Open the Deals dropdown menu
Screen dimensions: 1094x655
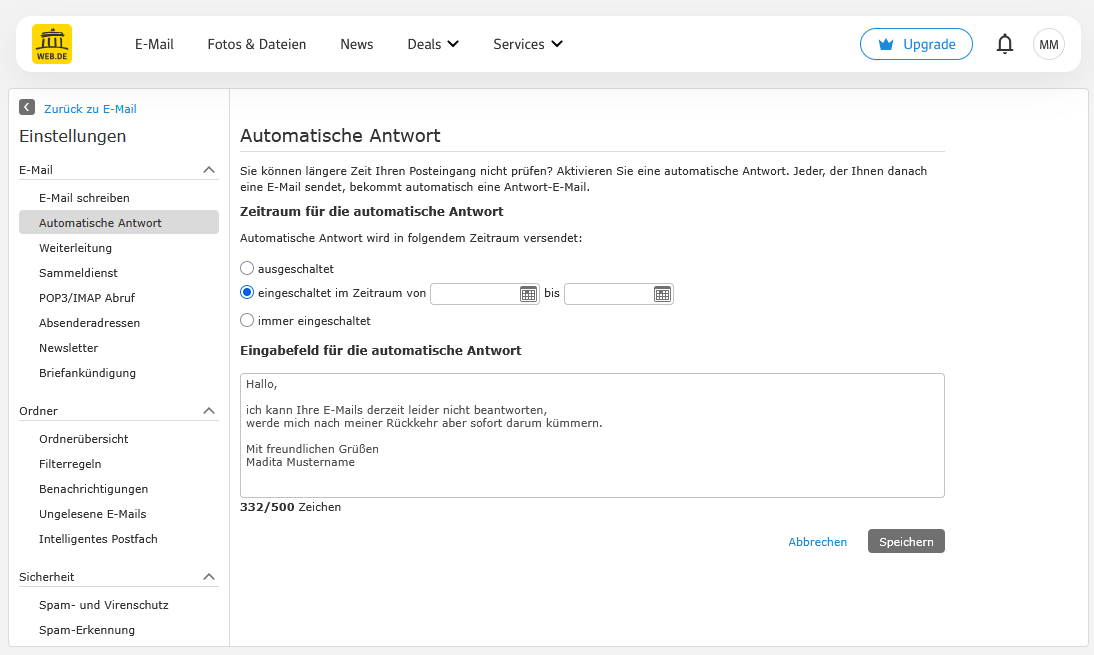(432, 44)
